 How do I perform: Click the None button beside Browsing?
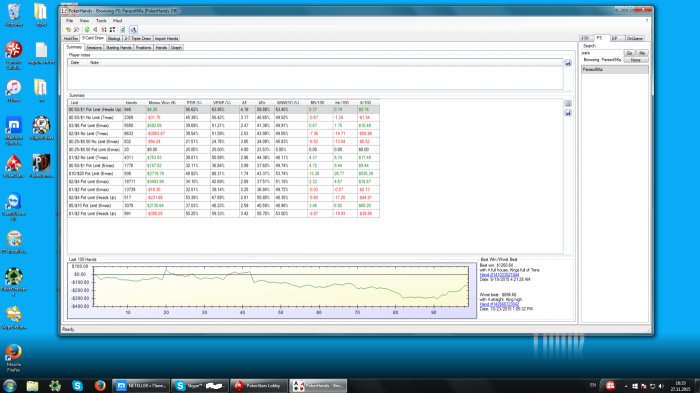[x=636, y=60]
